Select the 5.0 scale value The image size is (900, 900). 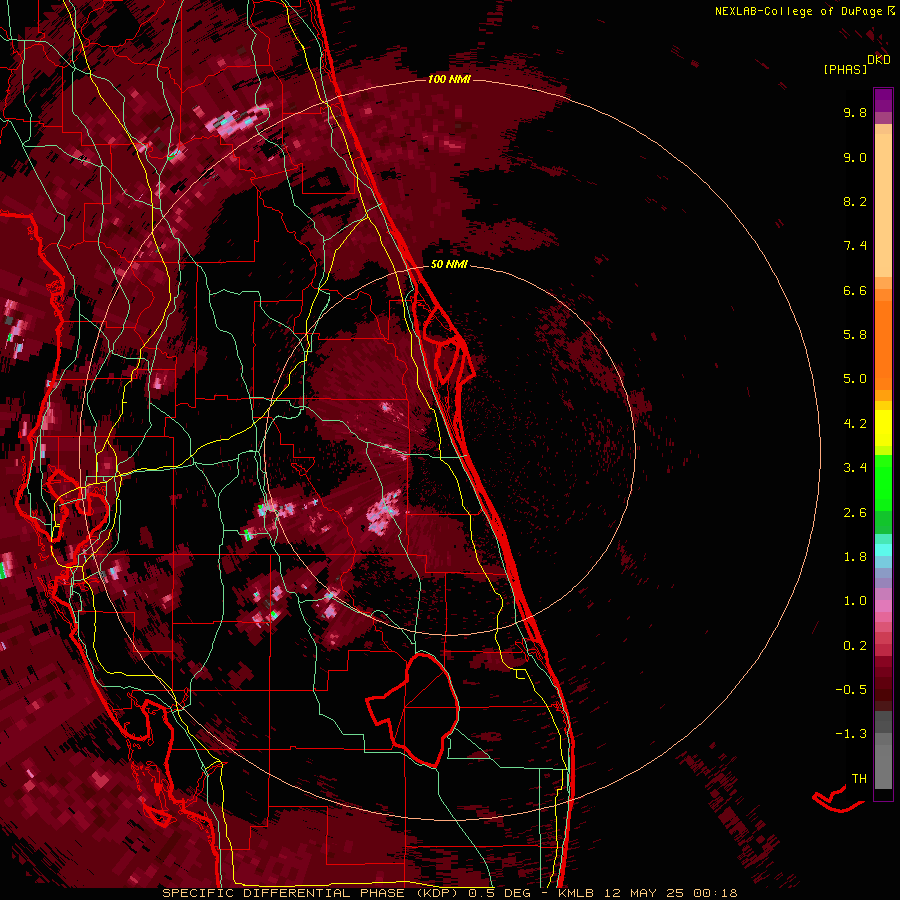click(x=855, y=379)
